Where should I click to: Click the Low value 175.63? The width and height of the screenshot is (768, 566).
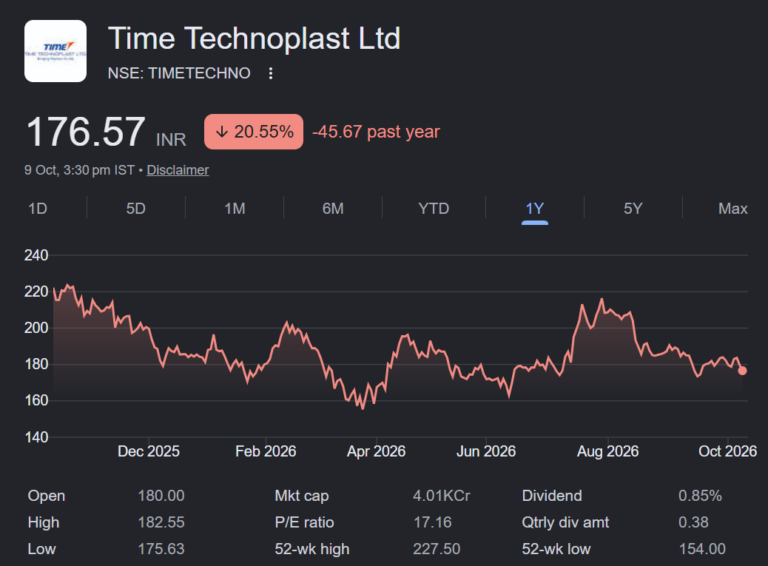pos(161,549)
